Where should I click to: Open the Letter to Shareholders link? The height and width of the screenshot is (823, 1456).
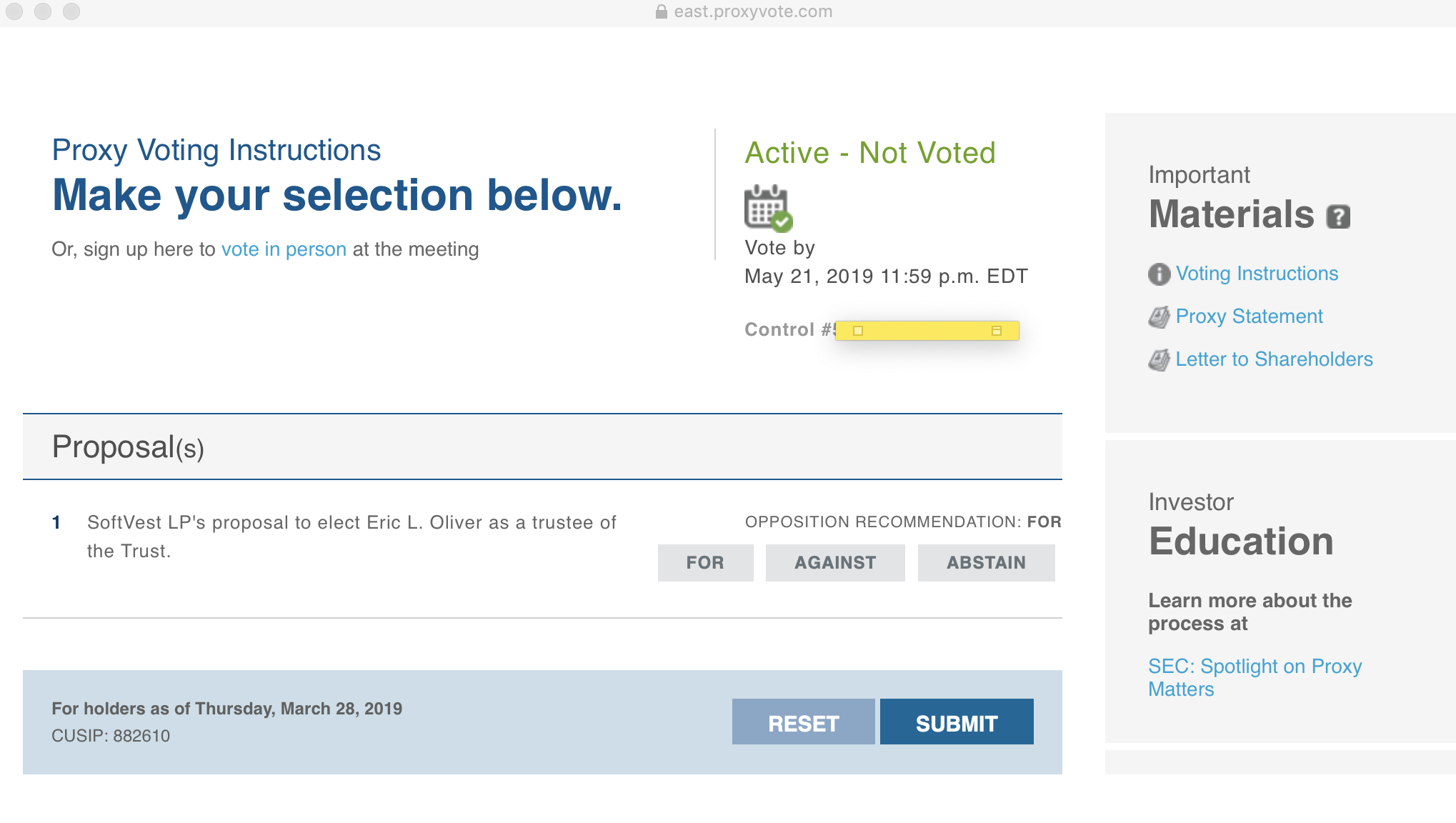point(1274,359)
